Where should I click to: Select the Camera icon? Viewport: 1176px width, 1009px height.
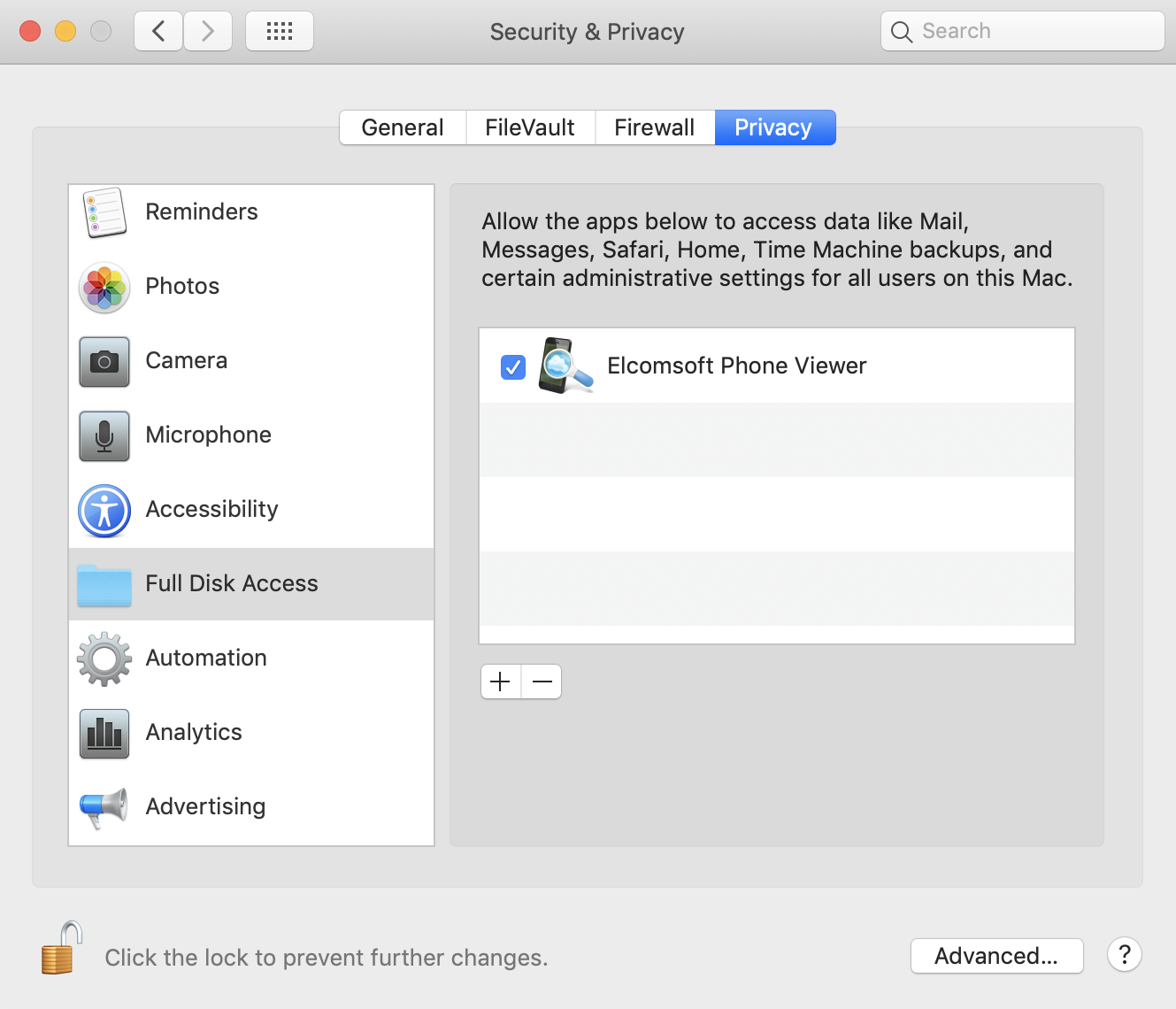tap(104, 361)
